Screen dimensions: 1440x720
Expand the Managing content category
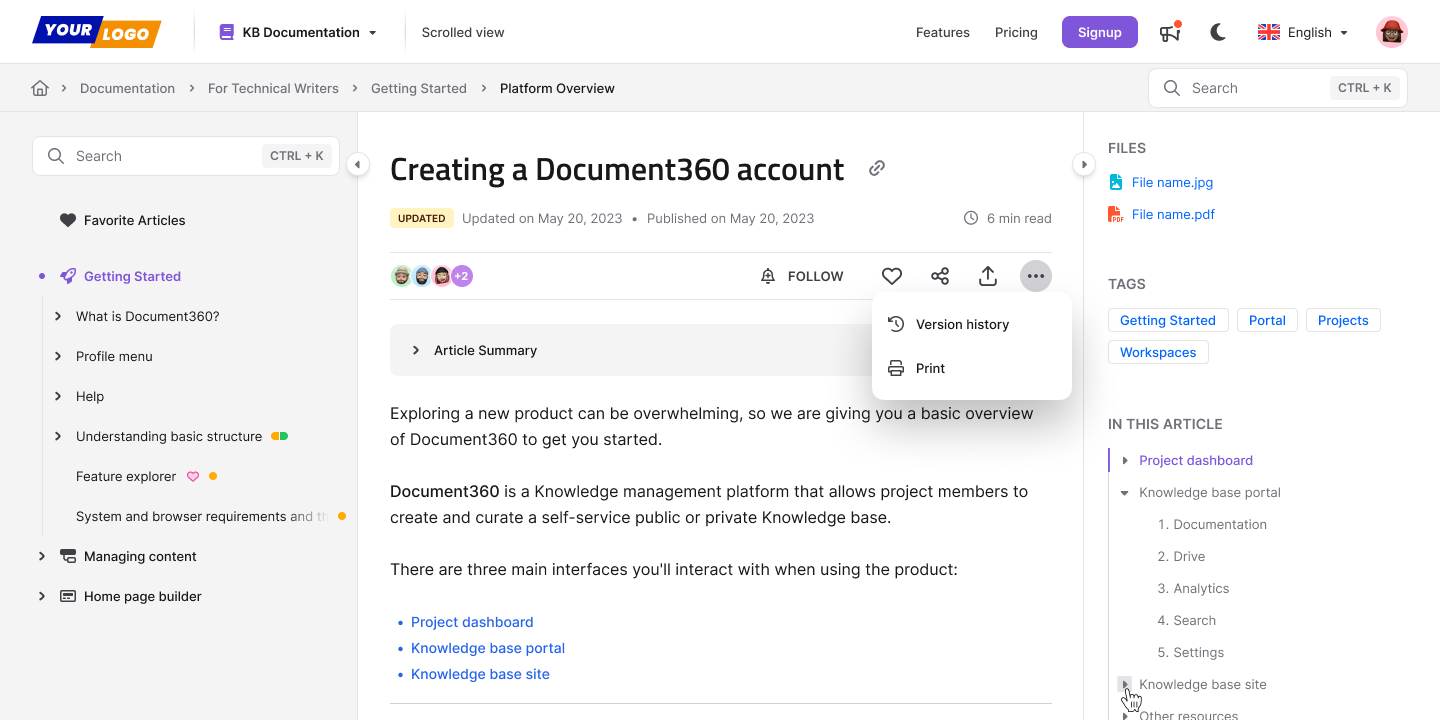coord(42,556)
